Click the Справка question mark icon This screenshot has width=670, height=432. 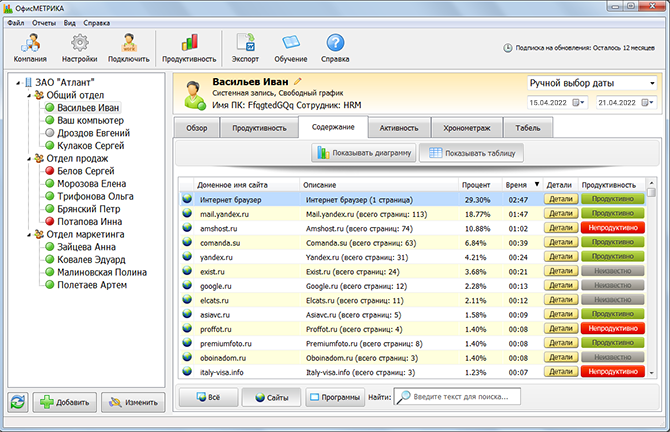(x=335, y=47)
